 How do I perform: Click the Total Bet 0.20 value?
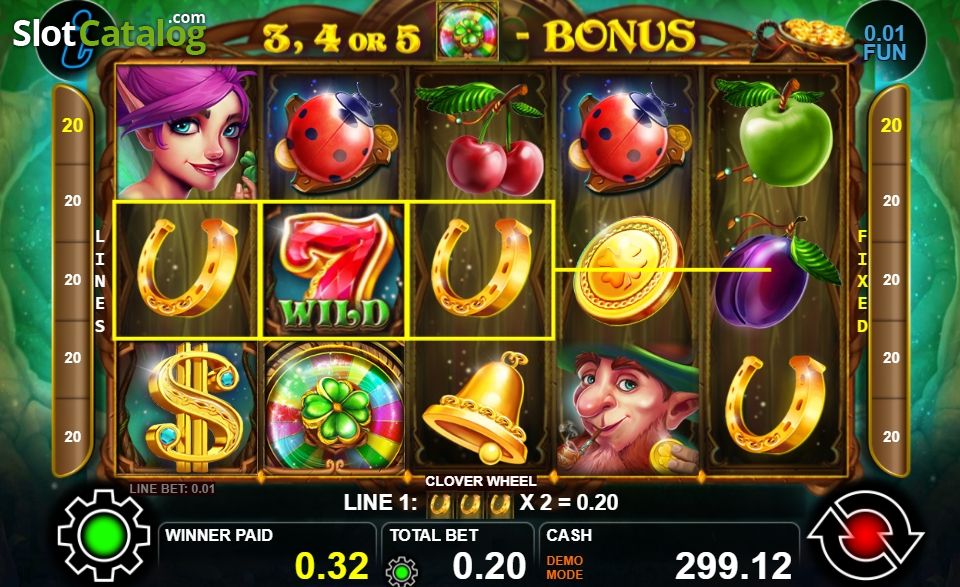489,565
